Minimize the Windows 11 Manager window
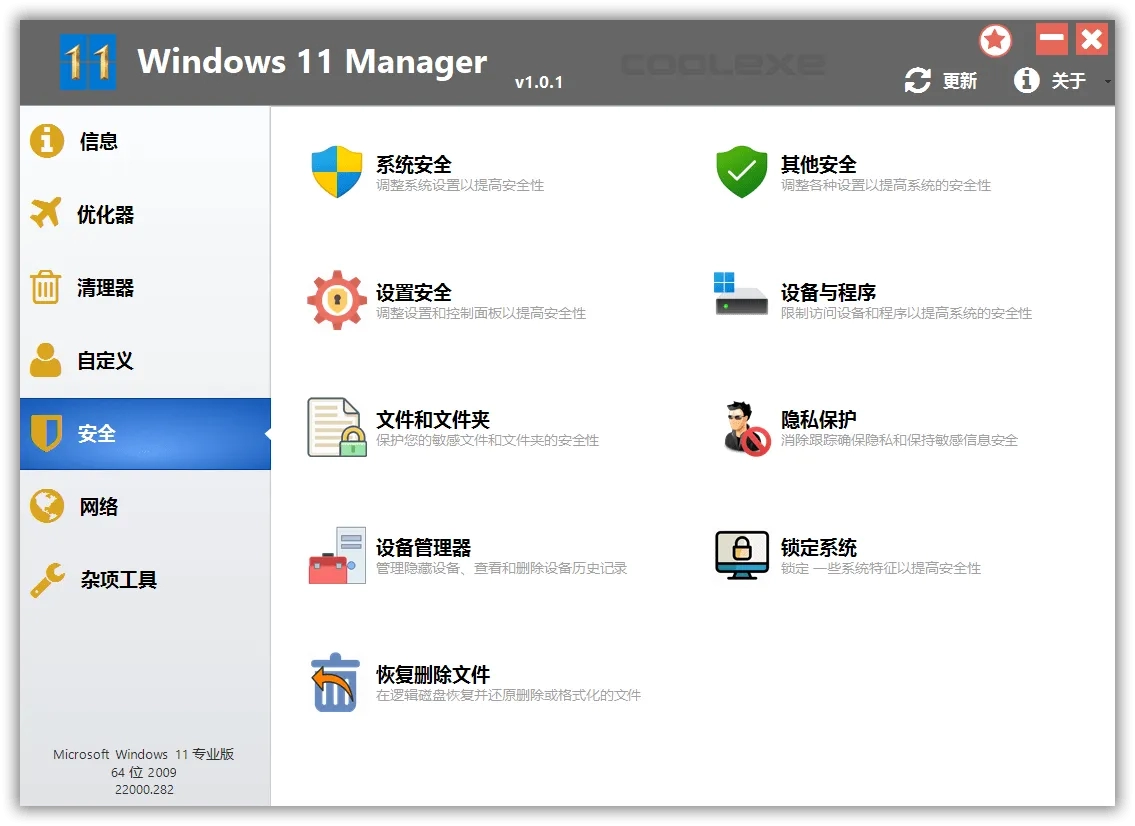The image size is (1135, 826). (1052, 39)
